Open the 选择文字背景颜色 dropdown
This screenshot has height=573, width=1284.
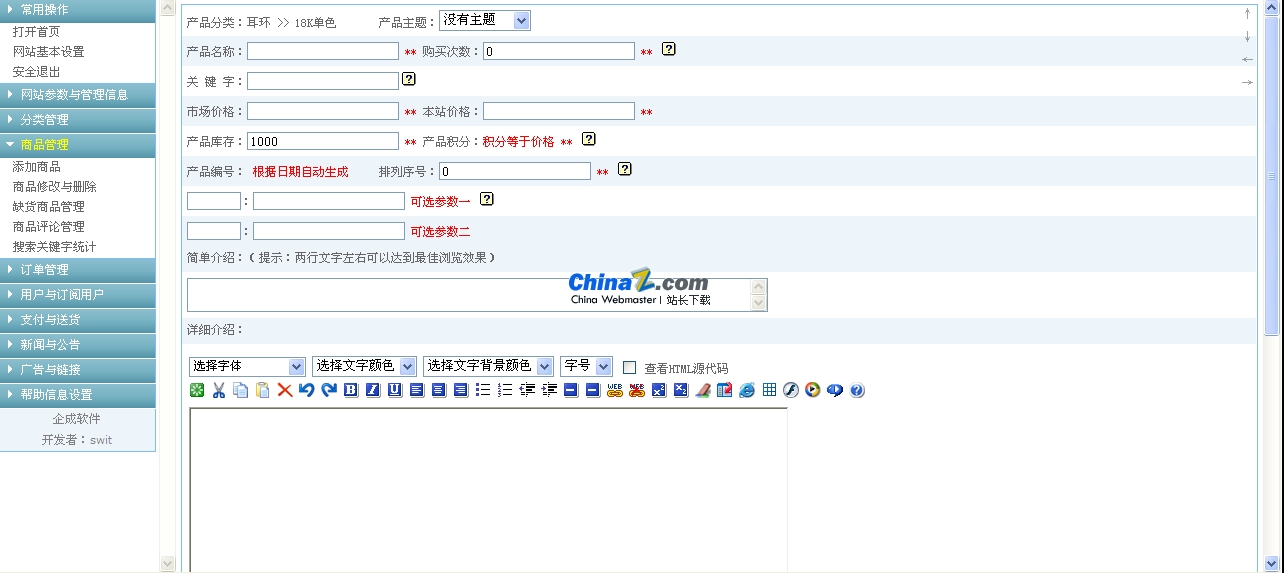[488, 366]
